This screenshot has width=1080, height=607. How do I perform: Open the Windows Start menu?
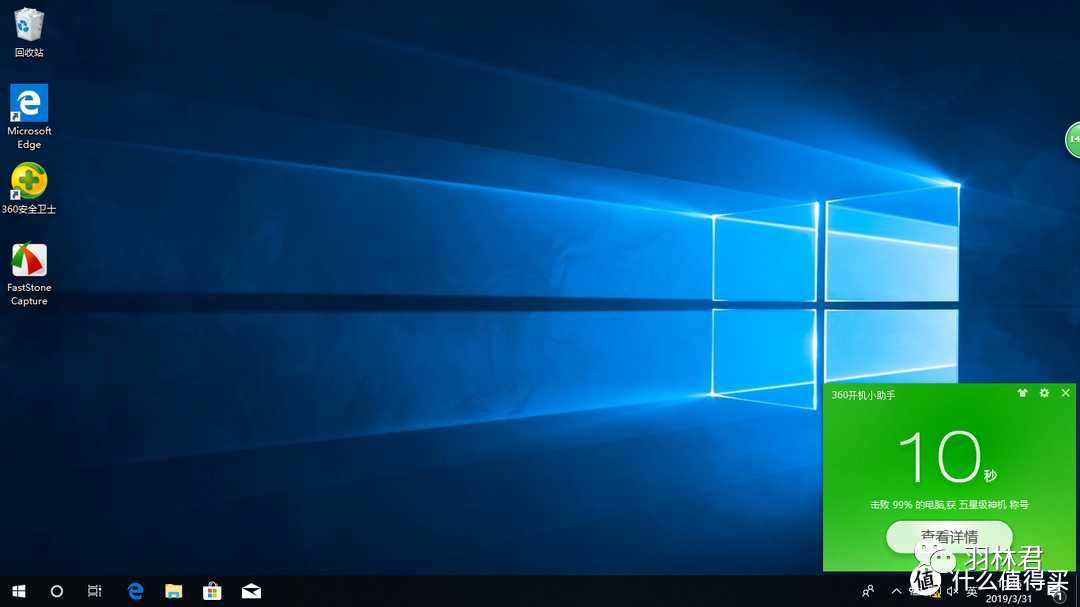(19, 591)
